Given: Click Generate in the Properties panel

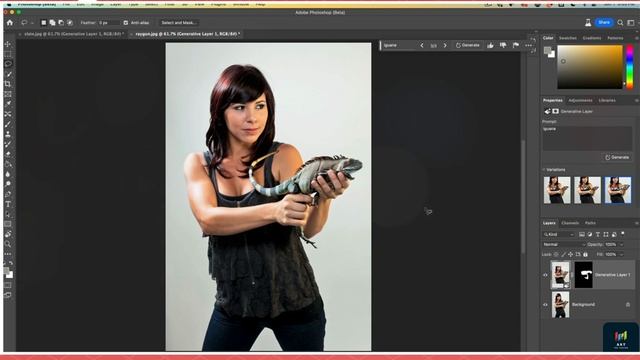Looking at the screenshot, I should 617,157.
